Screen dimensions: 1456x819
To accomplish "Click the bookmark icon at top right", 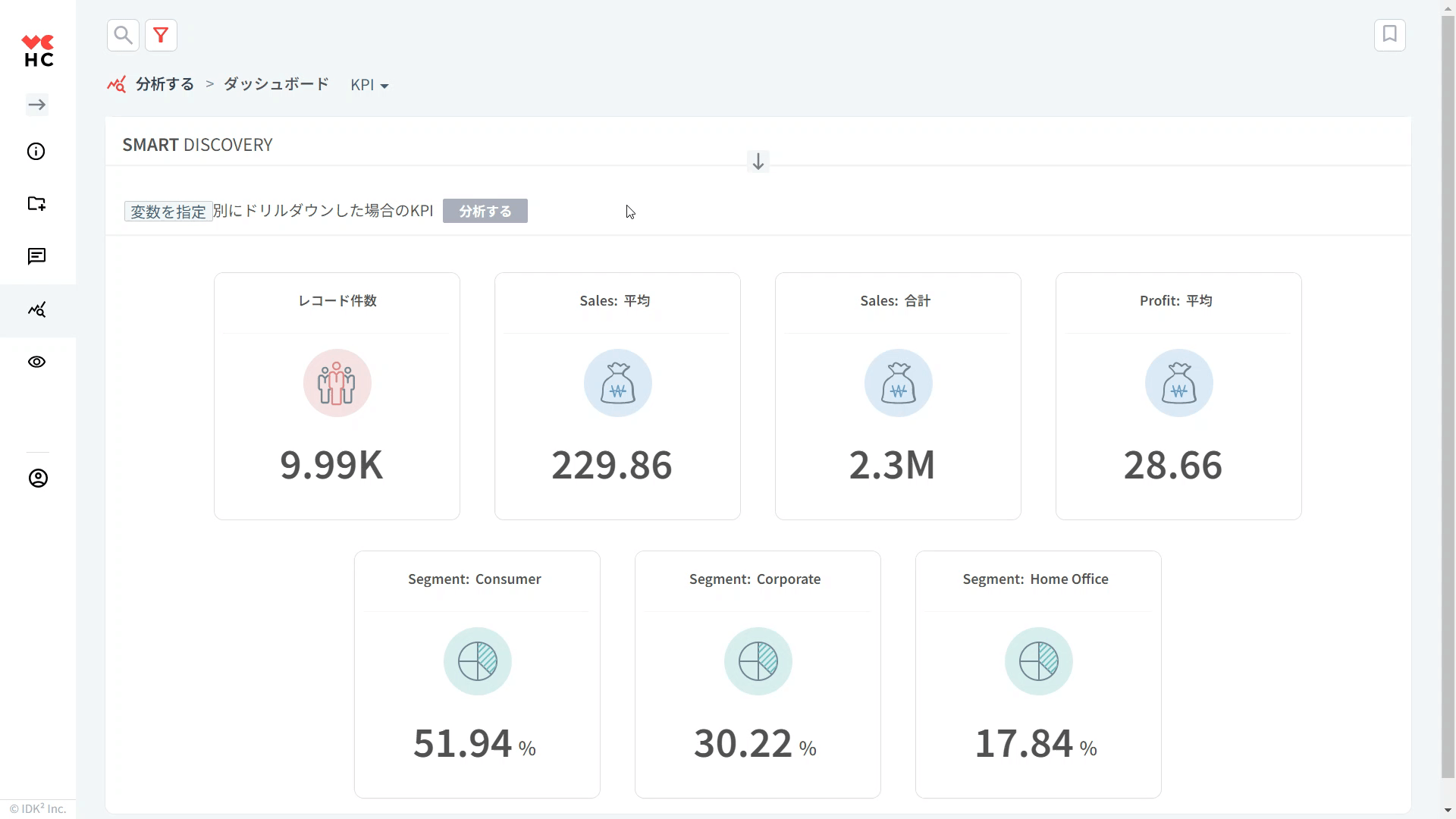I will pos(1389,35).
